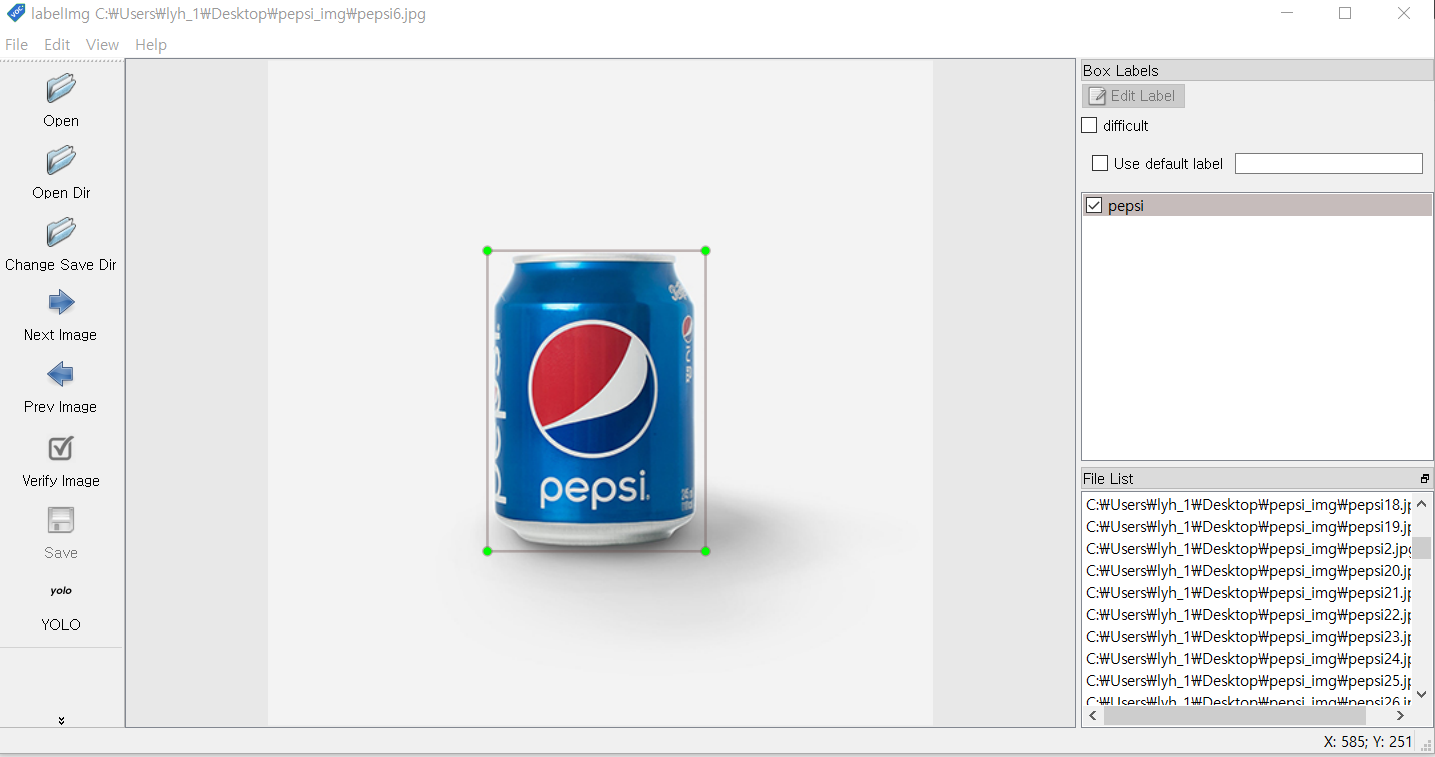Maximize the labelImg window

1345,14
